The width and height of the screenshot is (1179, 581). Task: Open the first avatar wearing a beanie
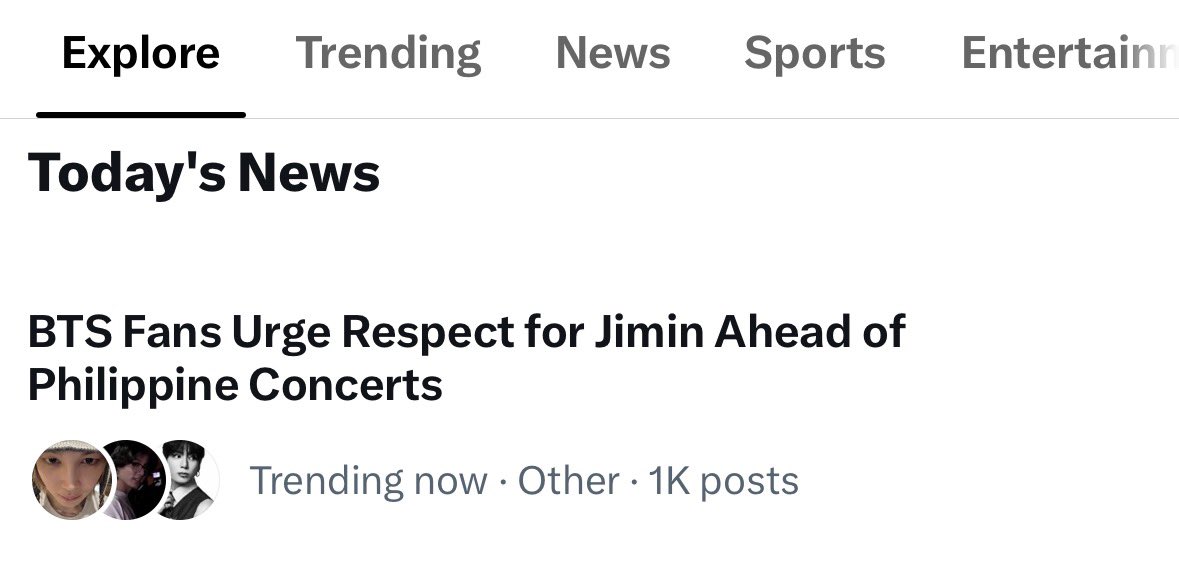(x=72, y=480)
